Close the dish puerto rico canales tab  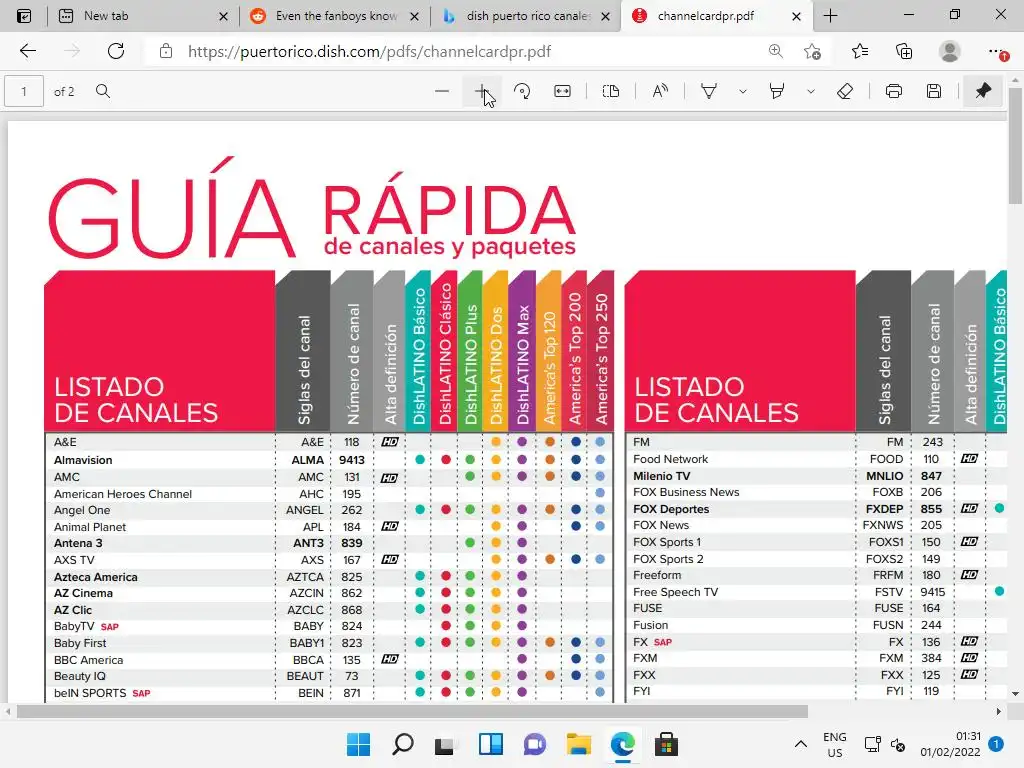click(605, 16)
